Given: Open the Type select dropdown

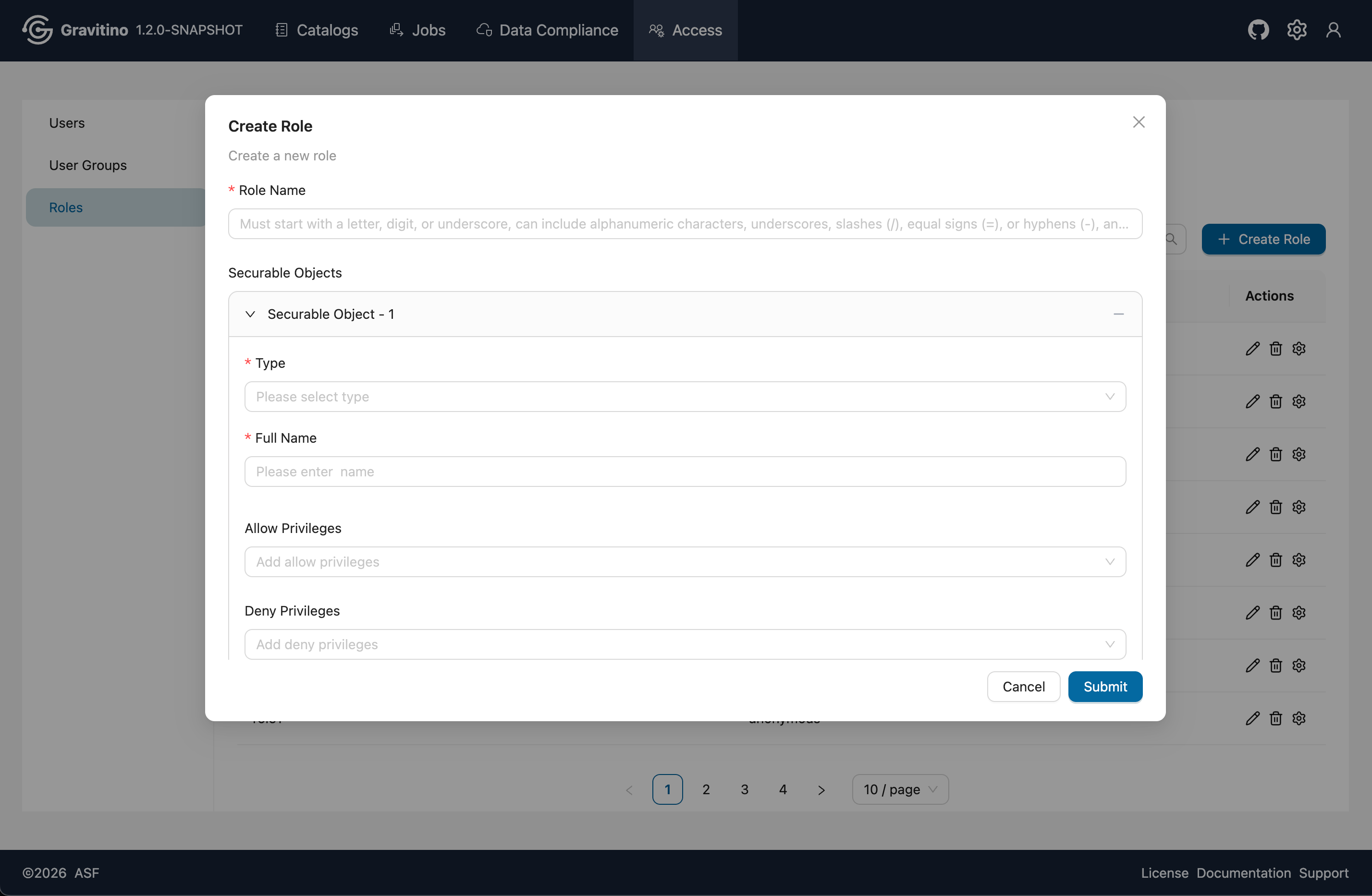Looking at the screenshot, I should point(685,397).
